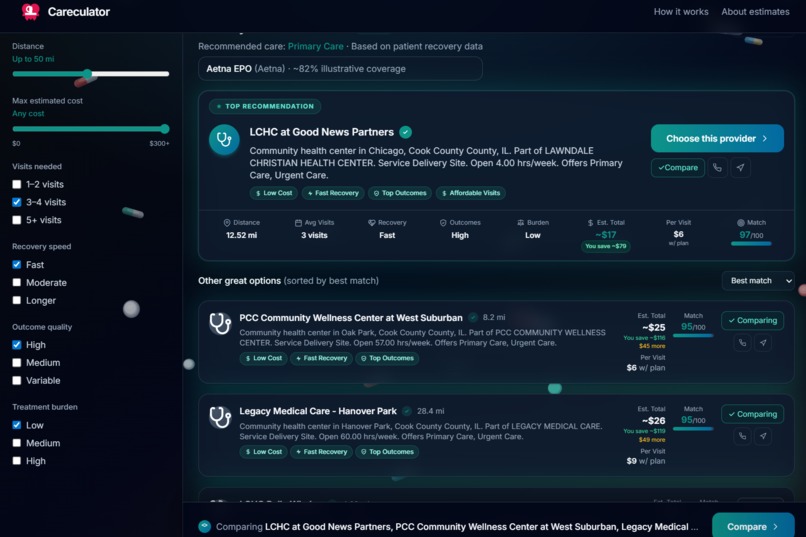This screenshot has width=806, height=537.
Task: Click verified badge beside Legacy Medical Care - Hanover Park
Action: pyautogui.click(x=407, y=411)
